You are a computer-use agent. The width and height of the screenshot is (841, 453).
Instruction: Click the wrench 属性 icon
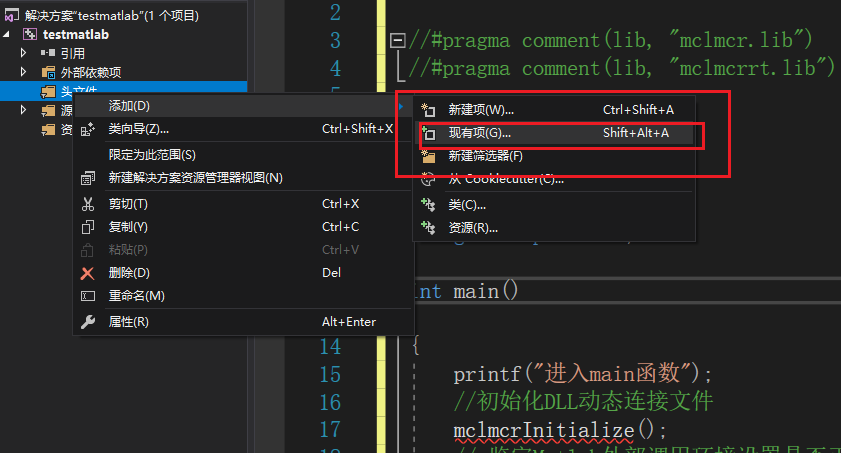click(87, 322)
